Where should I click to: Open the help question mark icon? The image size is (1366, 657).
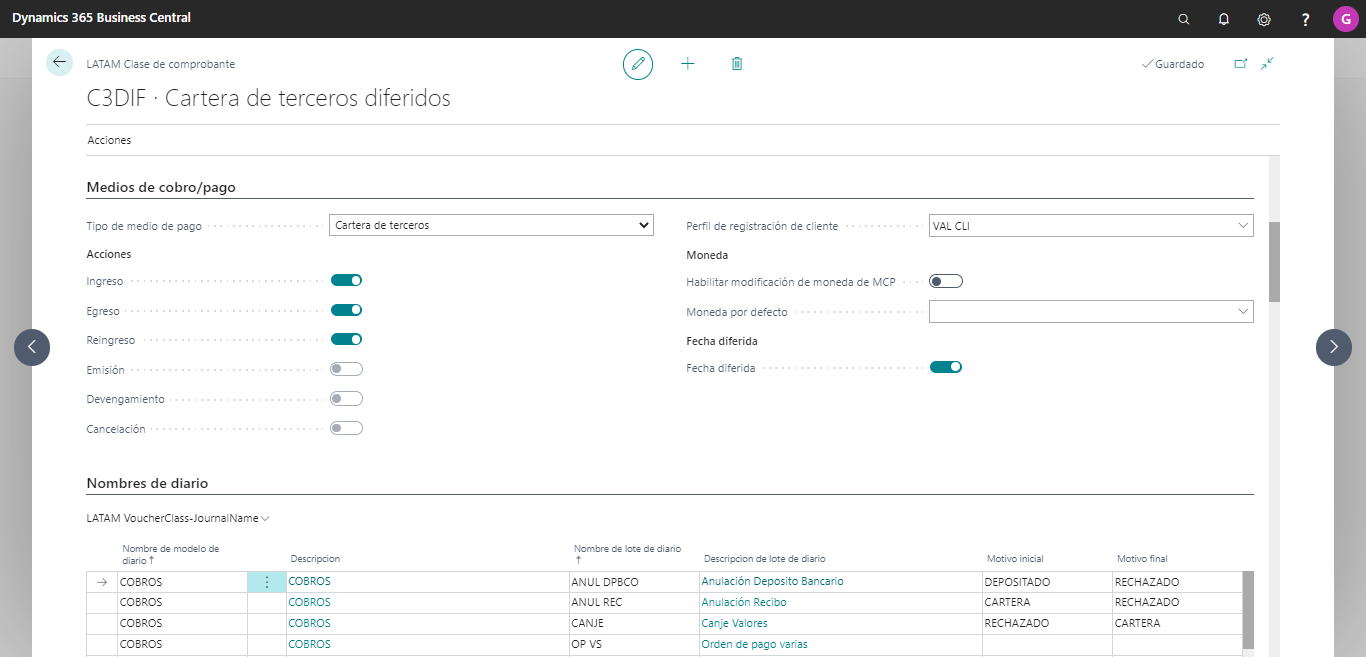coord(1305,19)
